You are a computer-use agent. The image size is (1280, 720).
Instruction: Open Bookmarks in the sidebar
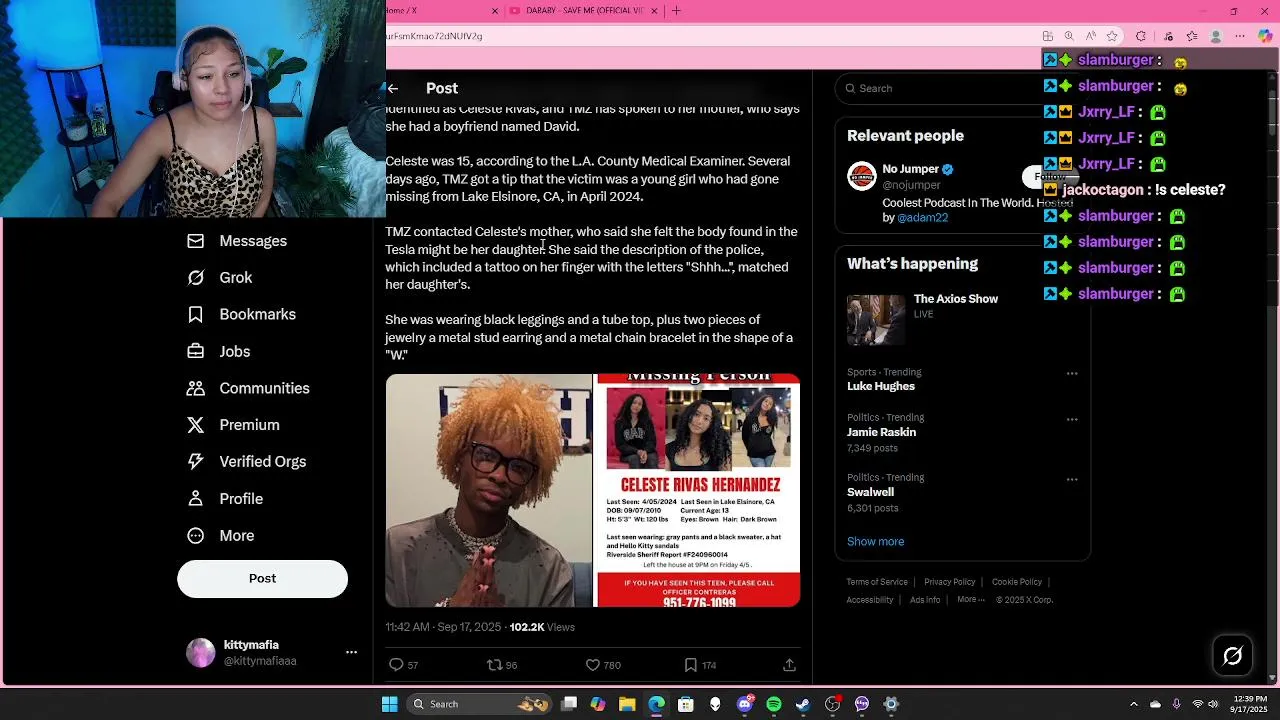point(241,314)
